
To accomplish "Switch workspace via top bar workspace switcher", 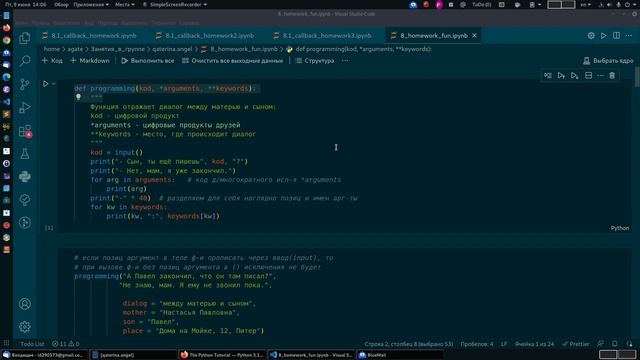I will point(561,4).
